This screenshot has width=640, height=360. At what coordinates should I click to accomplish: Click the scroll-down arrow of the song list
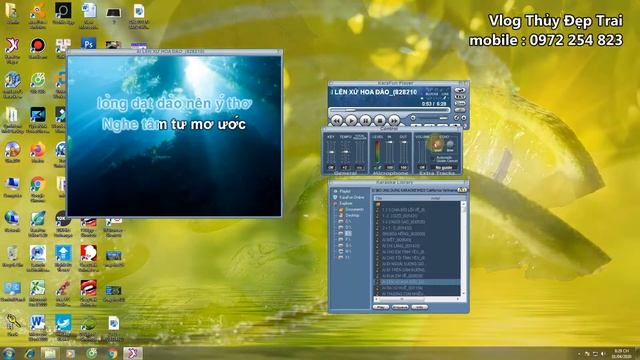pos(463,294)
